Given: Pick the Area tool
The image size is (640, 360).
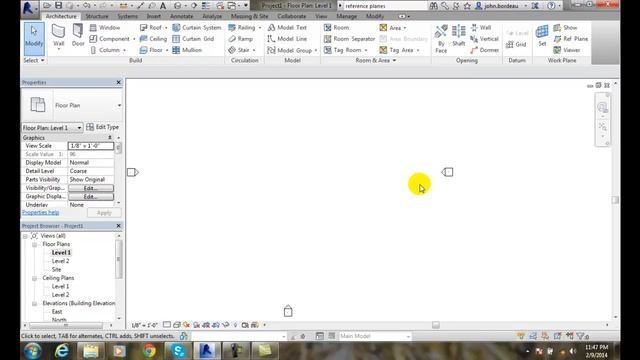Looking at the screenshot, I should pos(393,28).
